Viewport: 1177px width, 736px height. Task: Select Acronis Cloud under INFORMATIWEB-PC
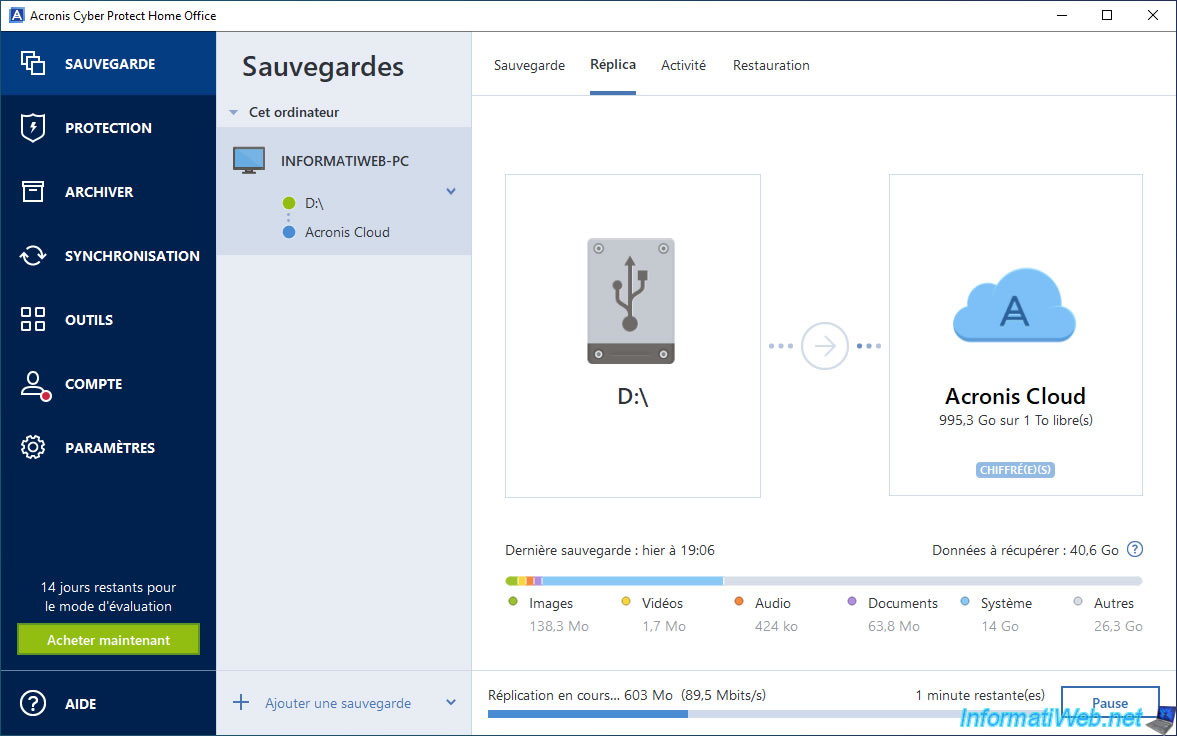347,232
